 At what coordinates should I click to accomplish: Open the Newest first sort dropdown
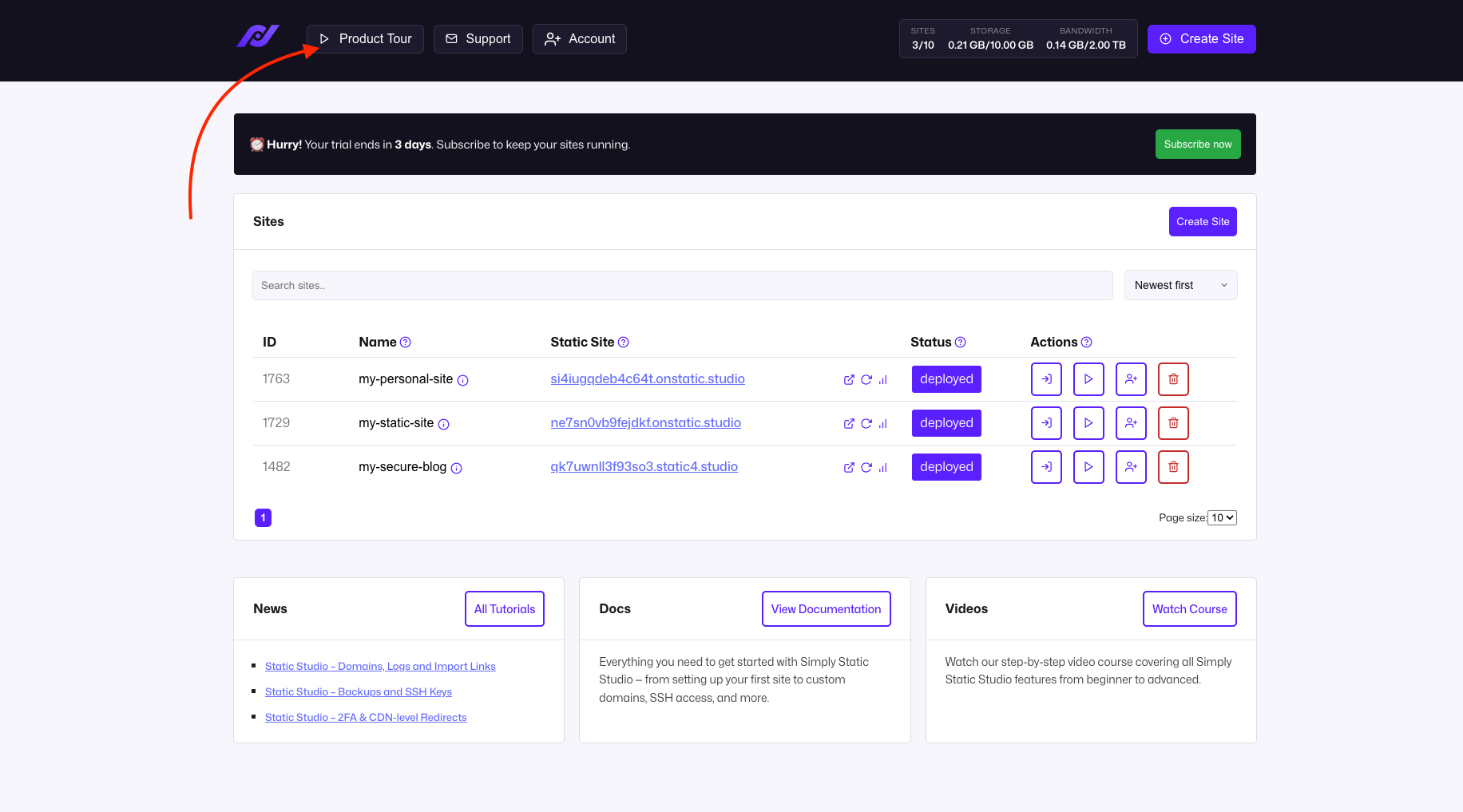tap(1180, 285)
